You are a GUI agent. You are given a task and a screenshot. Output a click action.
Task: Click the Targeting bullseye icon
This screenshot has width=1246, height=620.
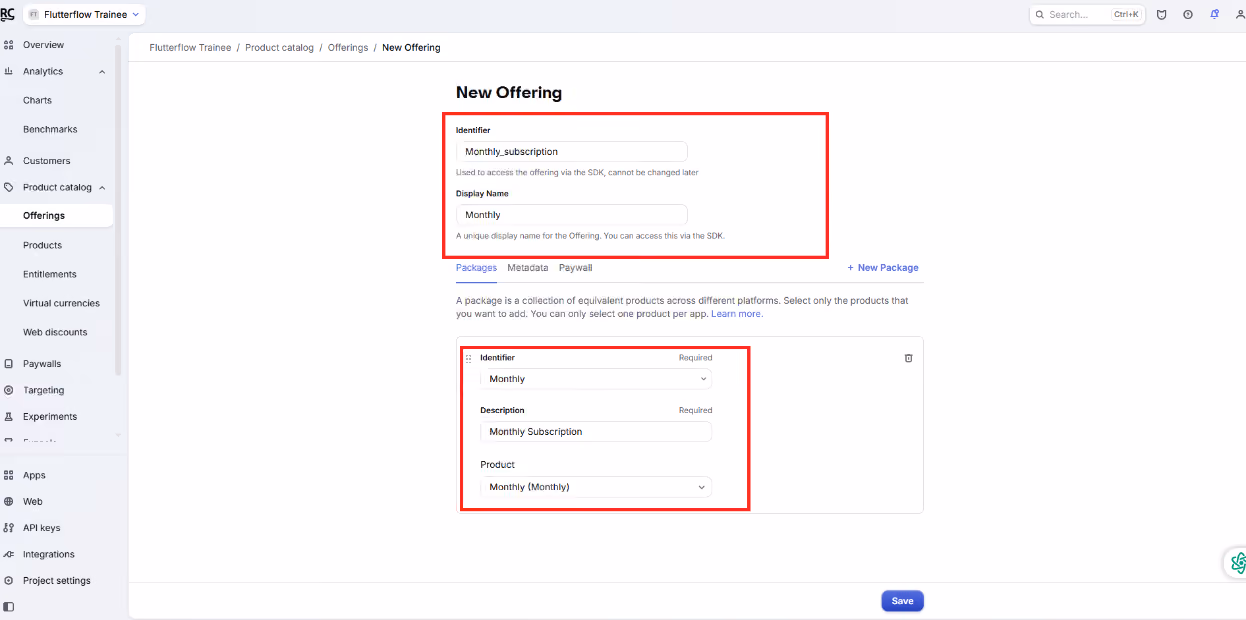(x=9, y=390)
